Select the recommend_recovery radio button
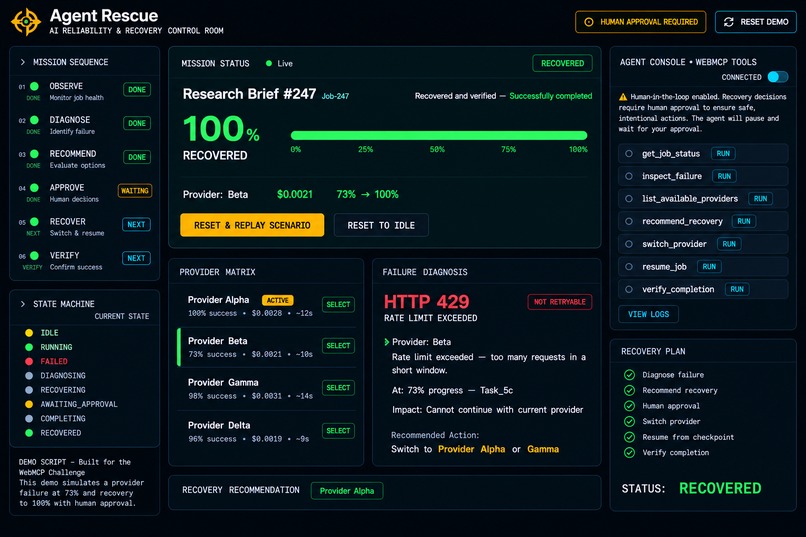806x537 pixels. (x=629, y=221)
